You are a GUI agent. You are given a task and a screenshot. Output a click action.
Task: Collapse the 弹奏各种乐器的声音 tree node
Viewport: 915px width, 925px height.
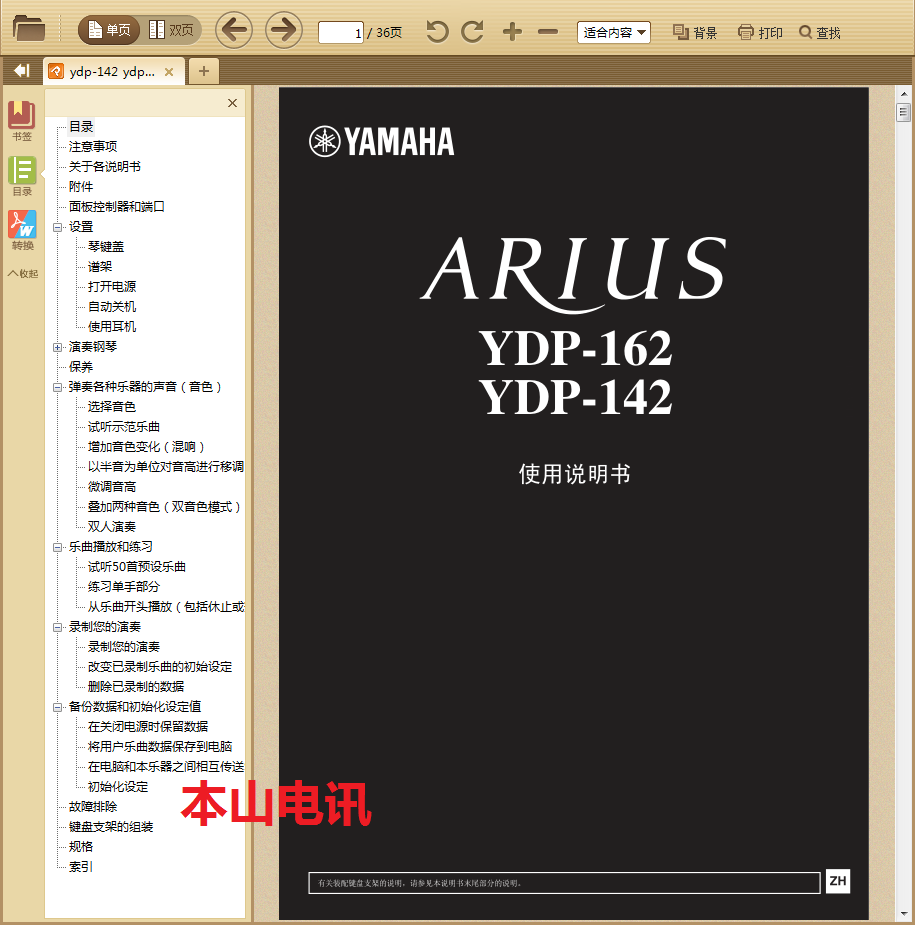tap(57, 387)
